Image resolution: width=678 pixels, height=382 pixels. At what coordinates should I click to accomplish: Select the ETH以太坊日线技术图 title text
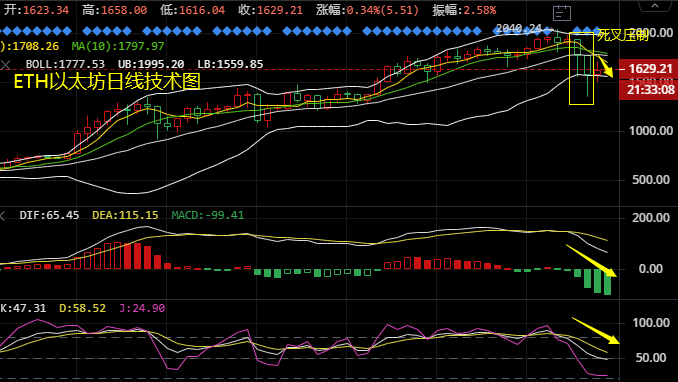click(x=107, y=81)
